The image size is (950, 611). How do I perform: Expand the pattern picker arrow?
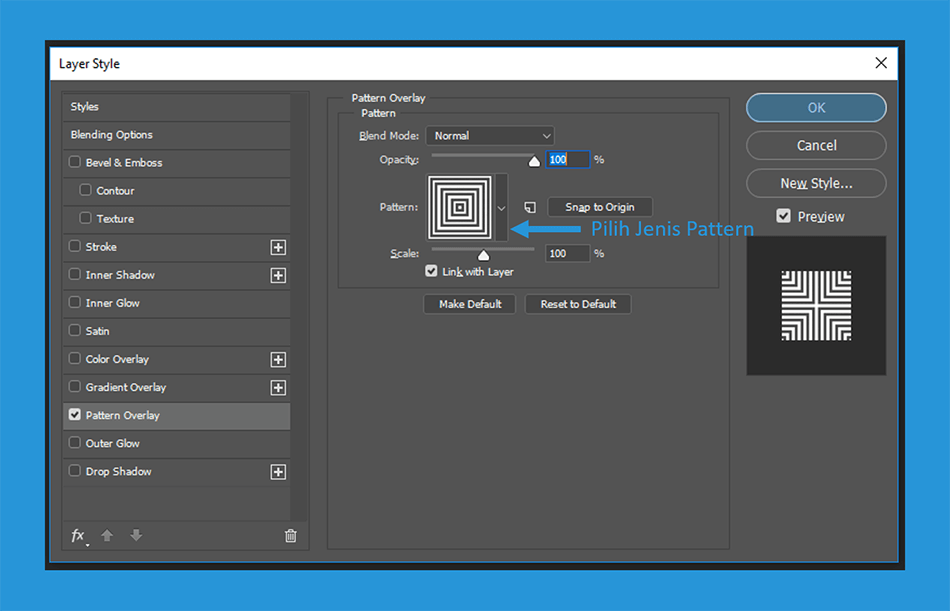tap(502, 208)
